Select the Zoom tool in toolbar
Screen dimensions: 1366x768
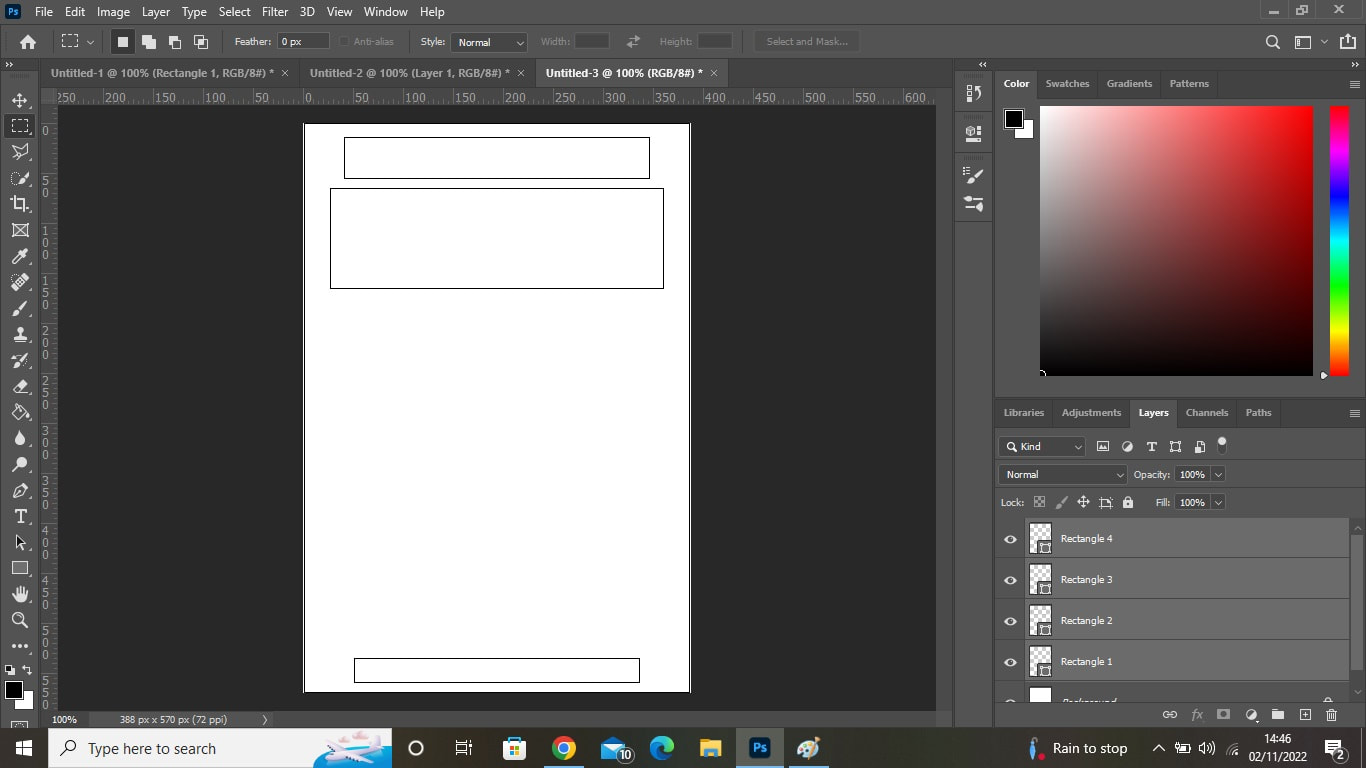pos(20,620)
